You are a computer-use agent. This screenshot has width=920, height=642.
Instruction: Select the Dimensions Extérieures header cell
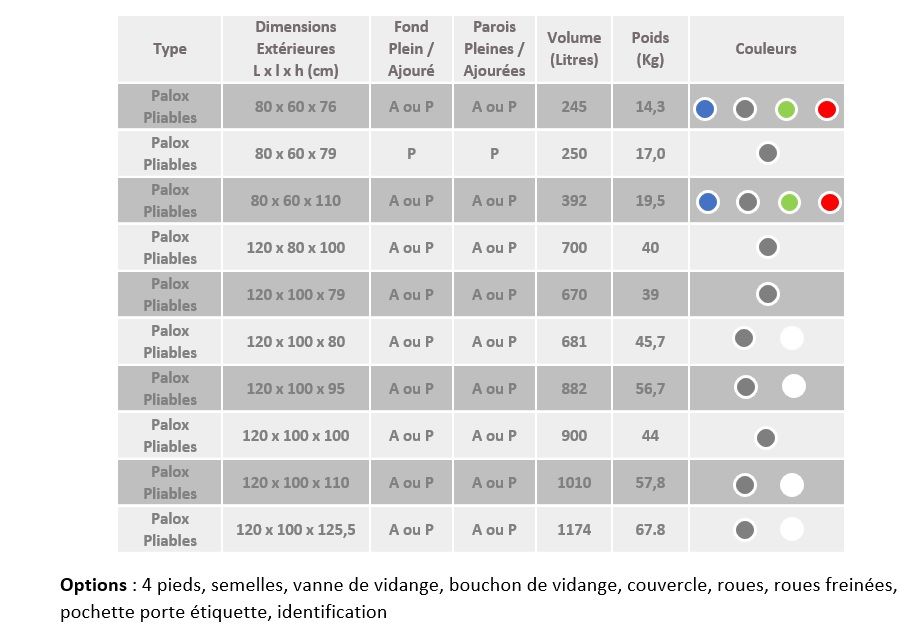(x=295, y=49)
